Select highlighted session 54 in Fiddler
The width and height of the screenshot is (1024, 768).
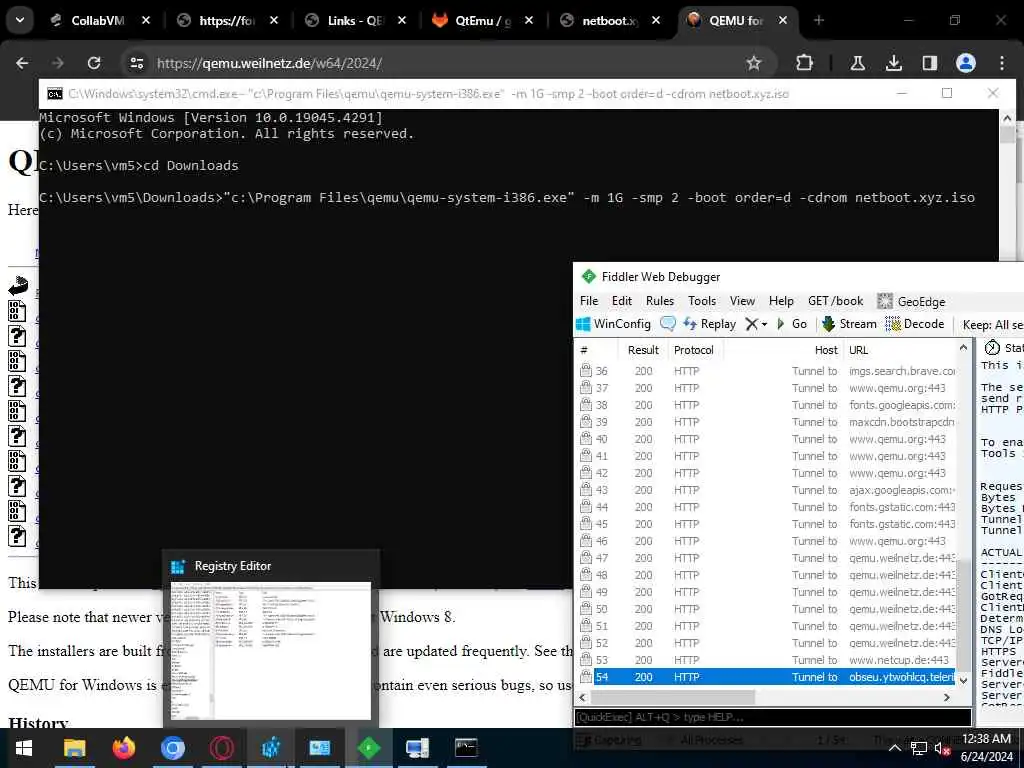point(767,677)
